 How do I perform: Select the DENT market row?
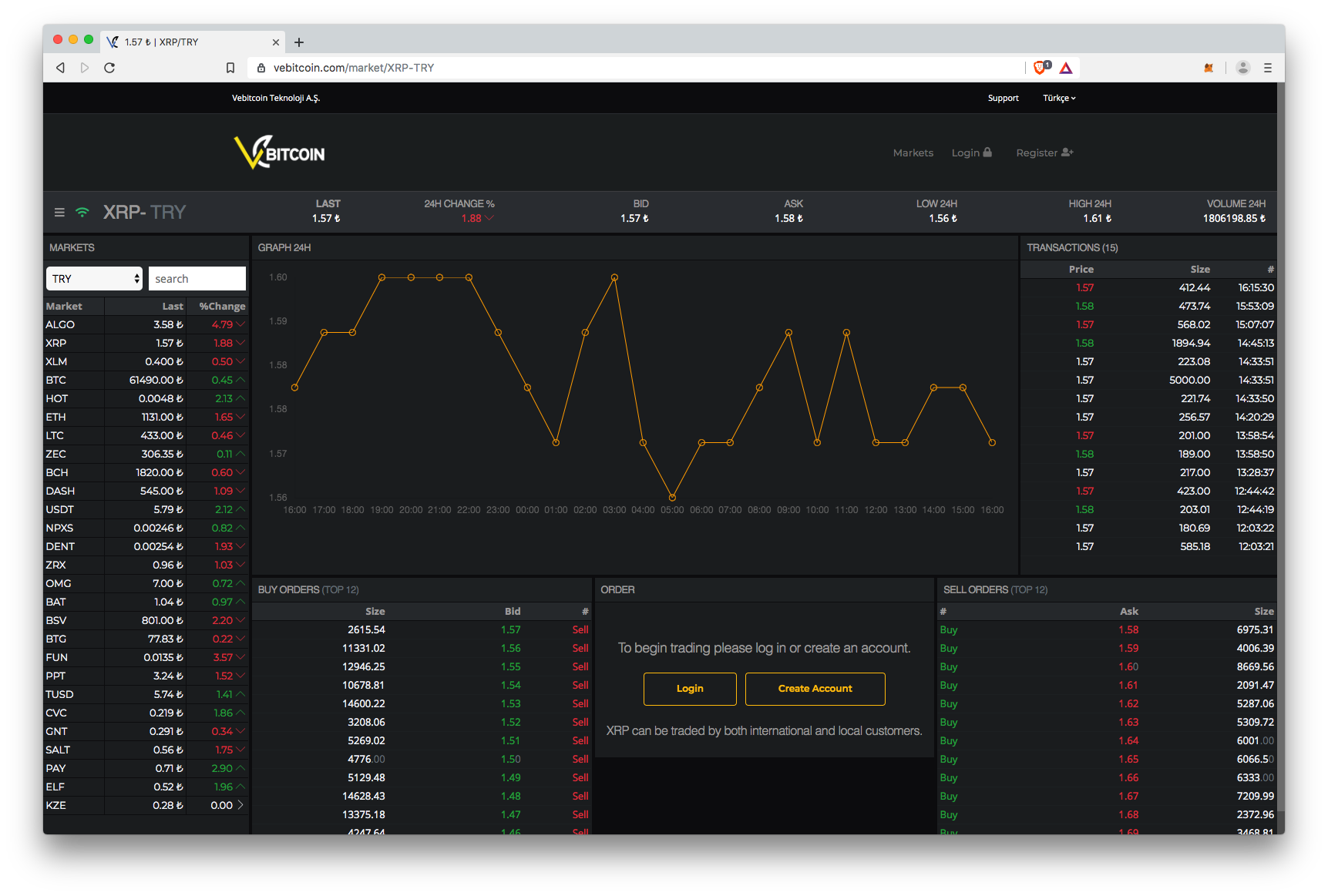146,546
